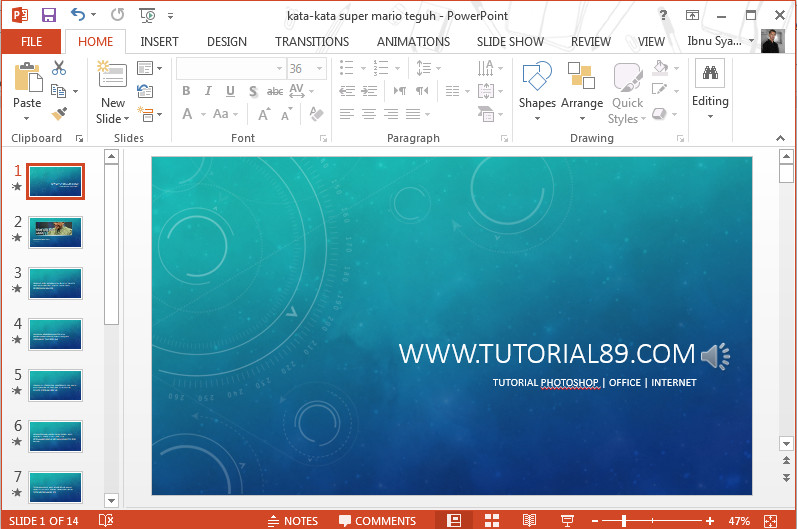
Task: Toggle right-to-left text direction
Action: pos(422,91)
